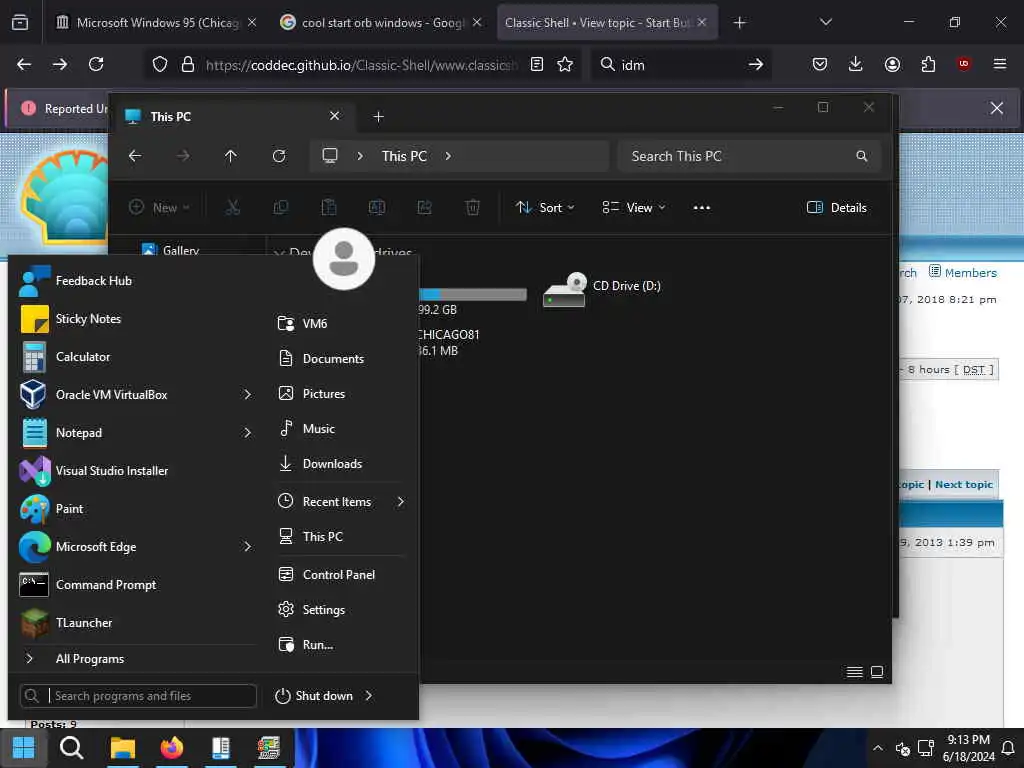This screenshot has height=768, width=1024.
Task: Open the Run... dialog
Action: click(340, 645)
